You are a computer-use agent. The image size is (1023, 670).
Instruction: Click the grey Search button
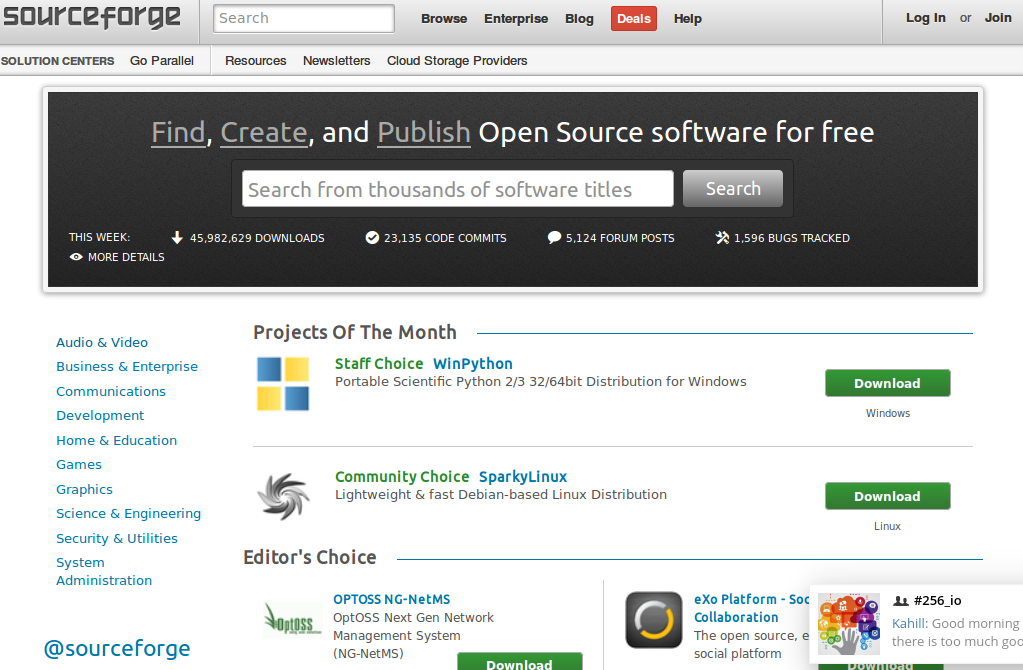[733, 189]
